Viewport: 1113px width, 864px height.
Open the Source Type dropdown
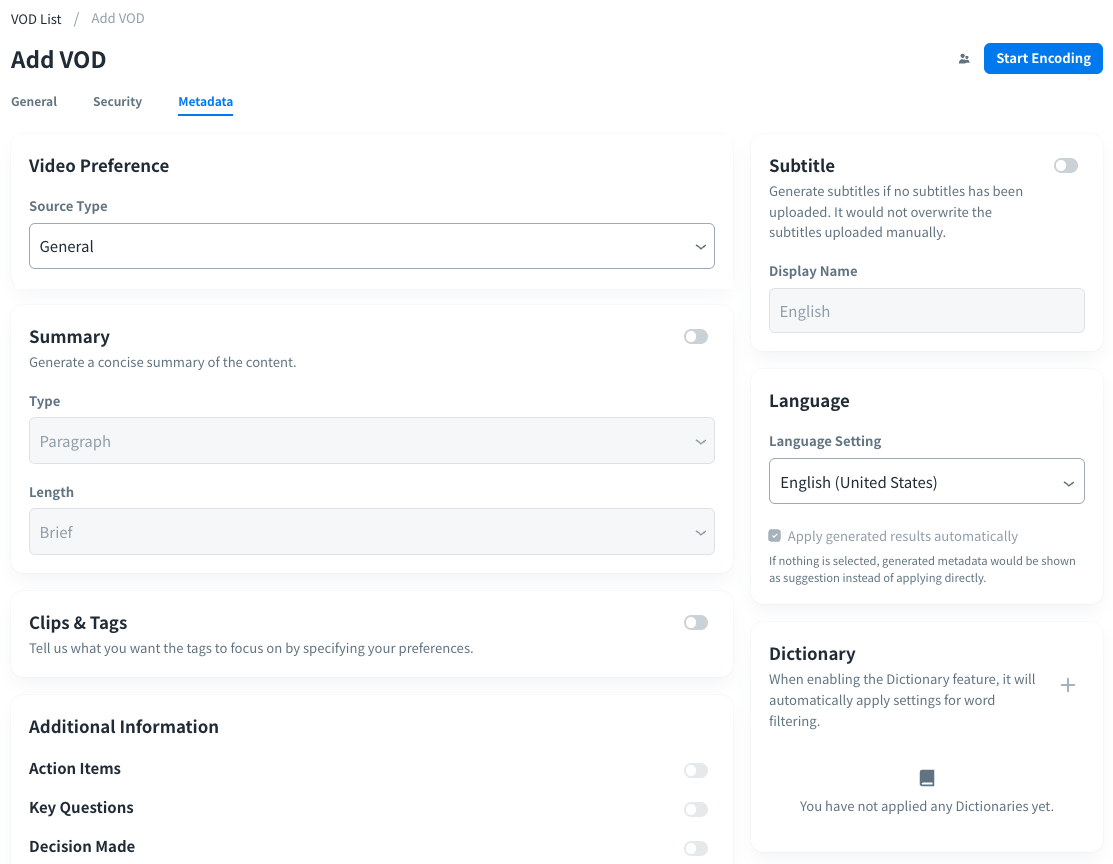click(x=371, y=246)
